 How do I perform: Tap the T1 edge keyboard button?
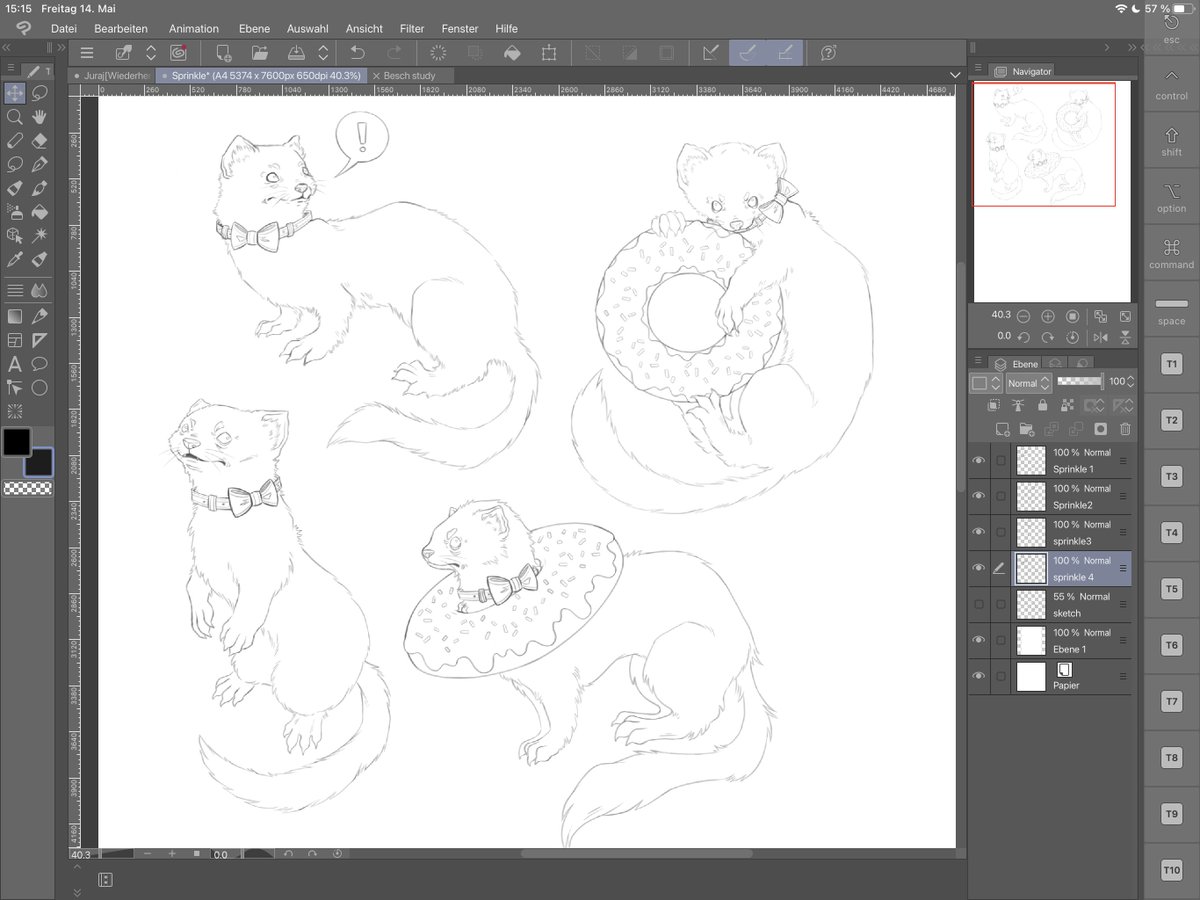coord(1172,364)
